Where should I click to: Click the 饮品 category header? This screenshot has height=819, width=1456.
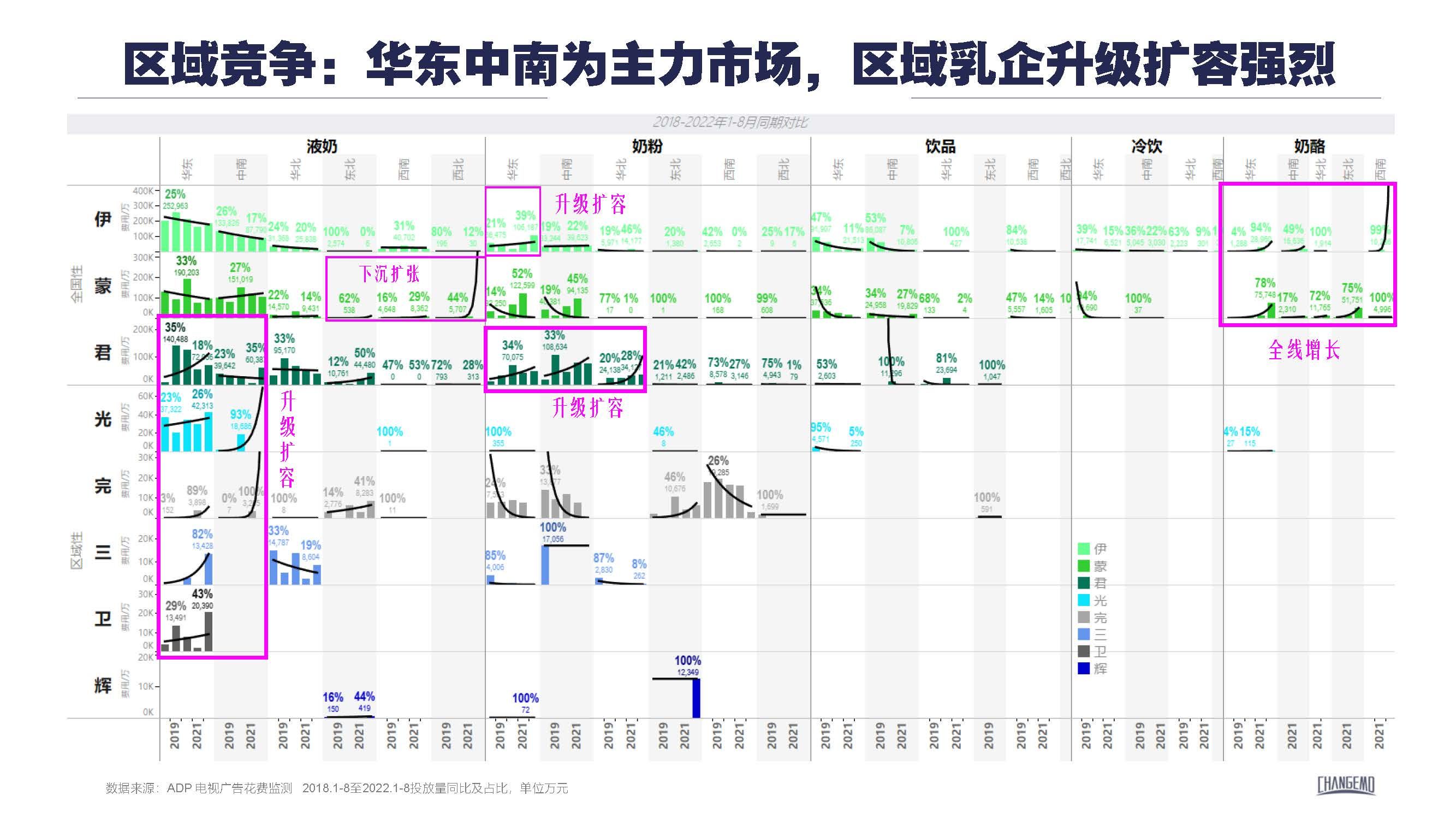(x=941, y=146)
